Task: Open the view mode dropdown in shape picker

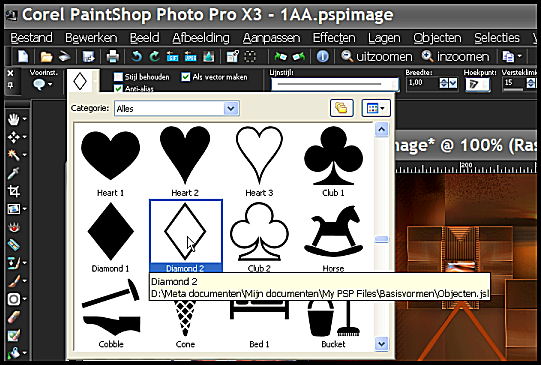Action: tap(376, 108)
